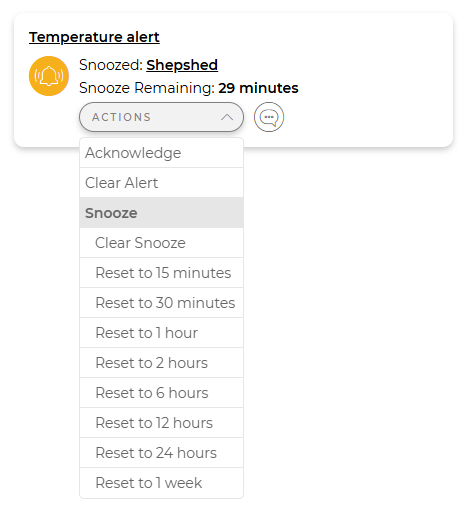Click the 29 minutes remaining text
Viewport: 465px width, 528px height.
pyautogui.click(x=258, y=88)
